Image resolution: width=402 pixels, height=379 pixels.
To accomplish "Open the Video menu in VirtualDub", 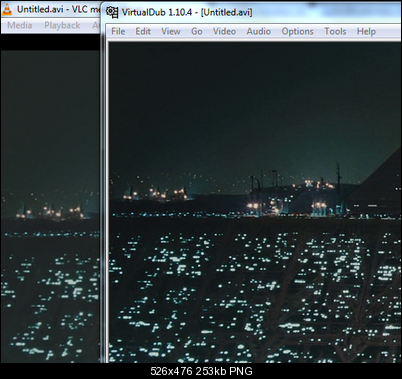I will [224, 31].
